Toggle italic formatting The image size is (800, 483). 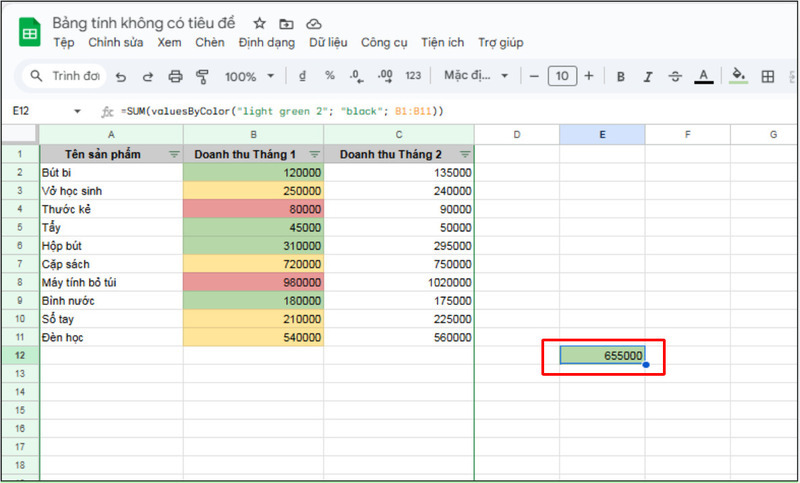click(x=648, y=76)
